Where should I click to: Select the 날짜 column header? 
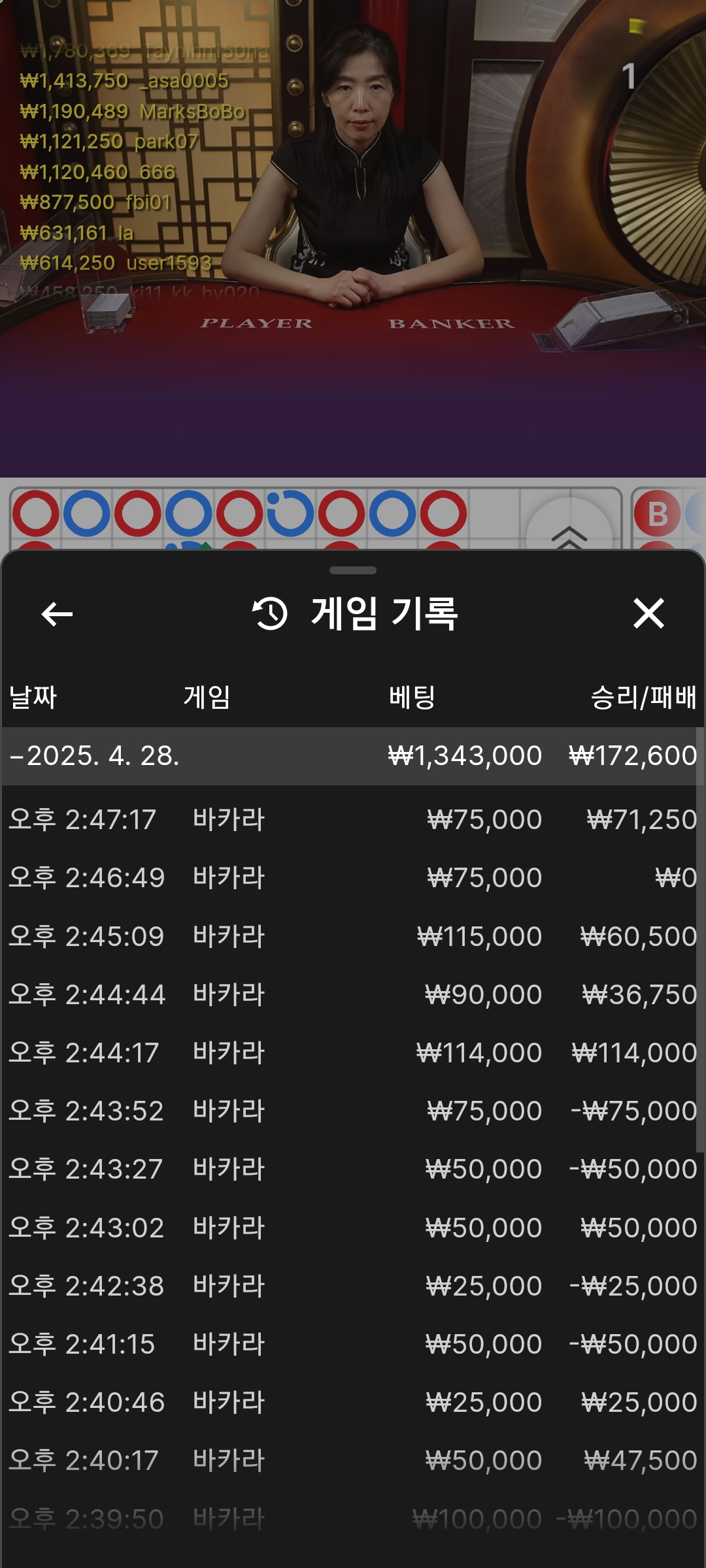click(x=33, y=697)
